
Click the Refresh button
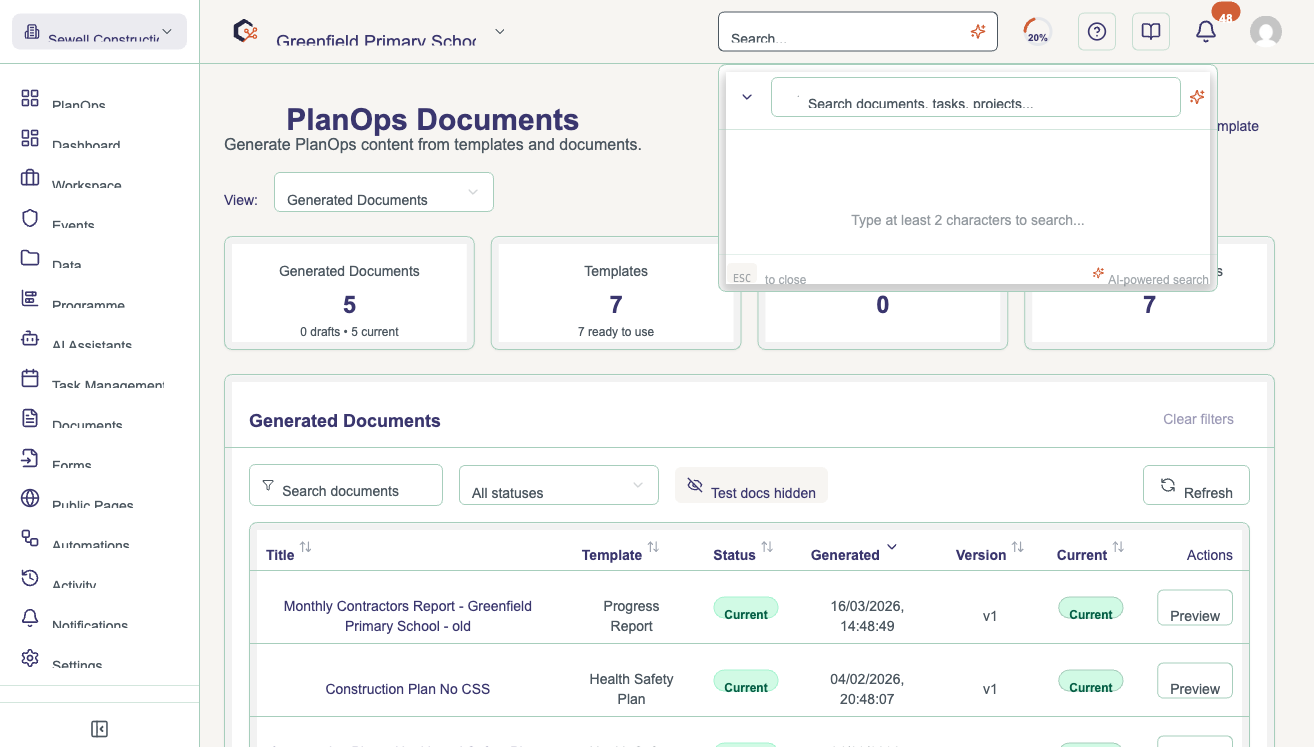coord(1196,485)
